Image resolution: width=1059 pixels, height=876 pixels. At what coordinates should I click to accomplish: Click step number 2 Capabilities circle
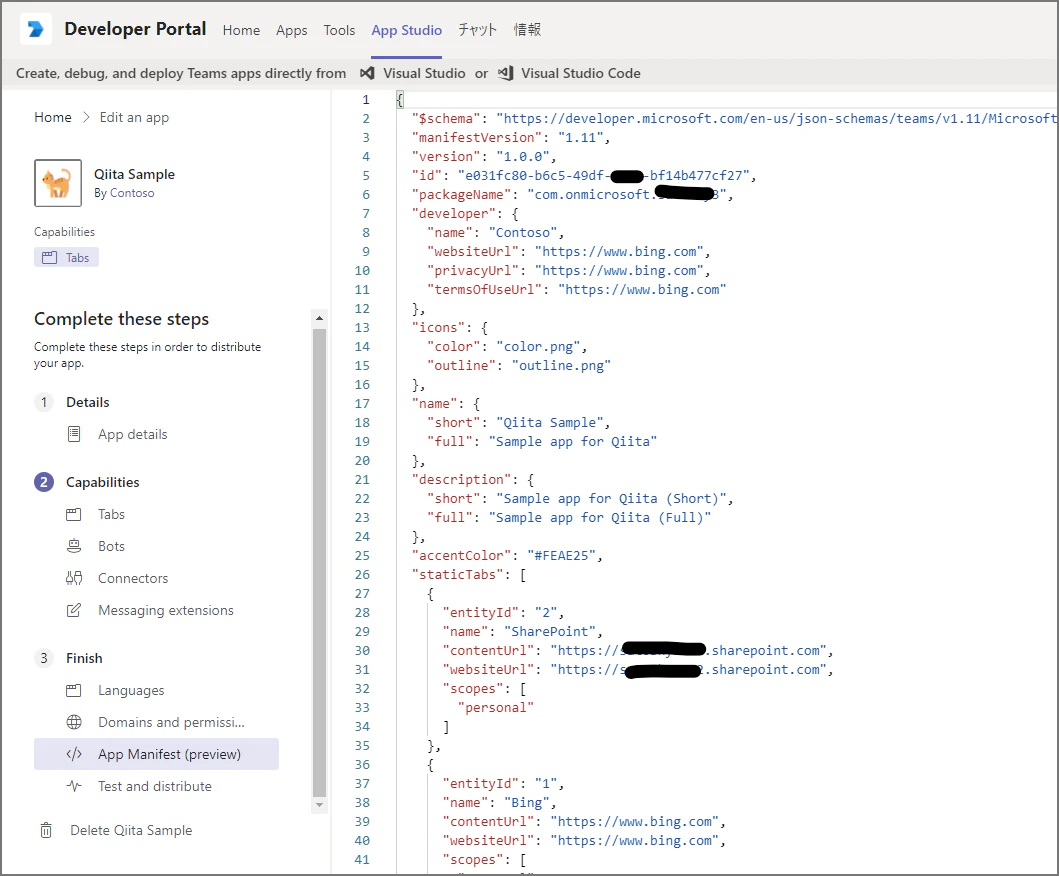point(44,482)
